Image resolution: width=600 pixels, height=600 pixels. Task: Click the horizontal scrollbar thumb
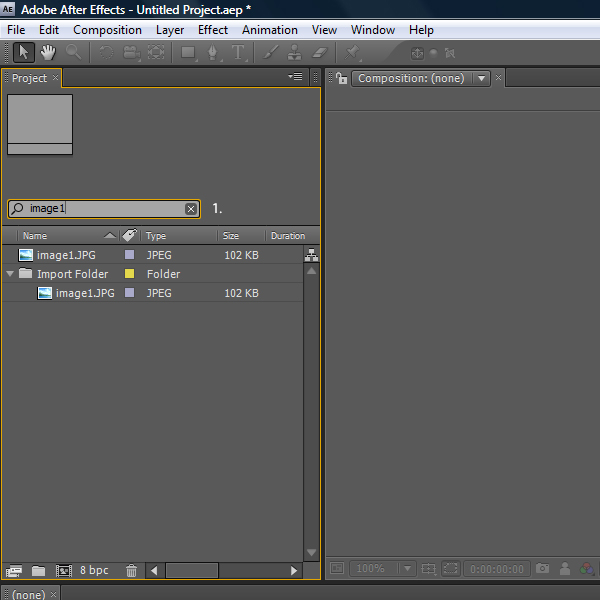click(192, 571)
